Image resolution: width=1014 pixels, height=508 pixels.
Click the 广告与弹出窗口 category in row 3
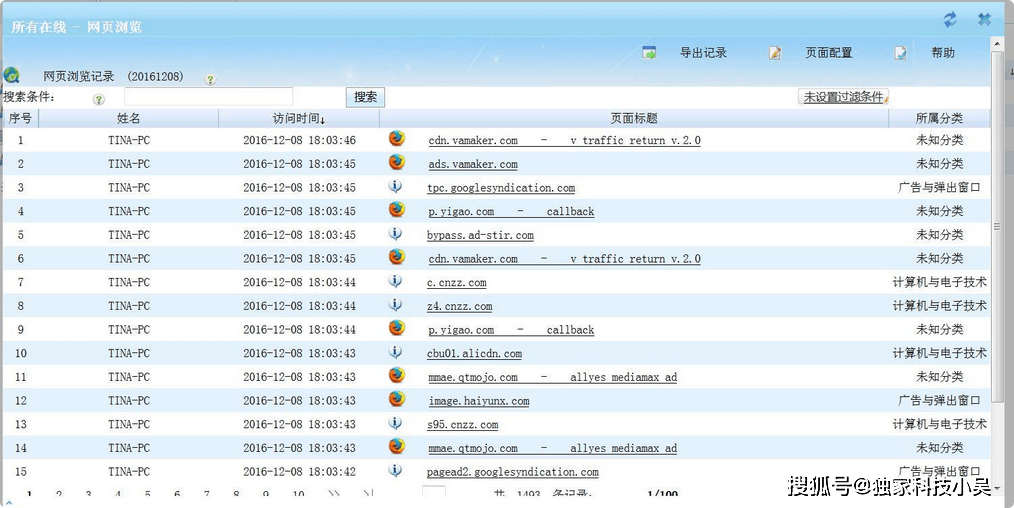pos(939,187)
